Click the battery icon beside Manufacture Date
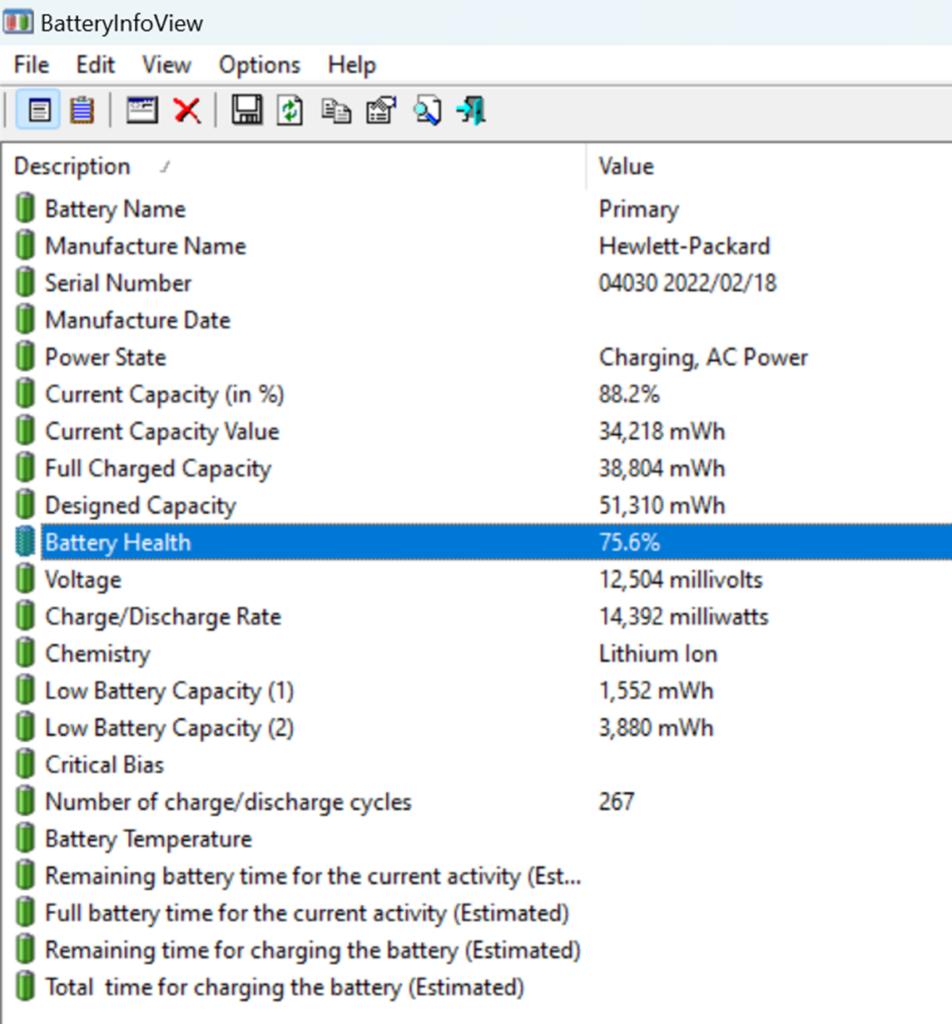This screenshot has height=1024, width=952. [25, 320]
